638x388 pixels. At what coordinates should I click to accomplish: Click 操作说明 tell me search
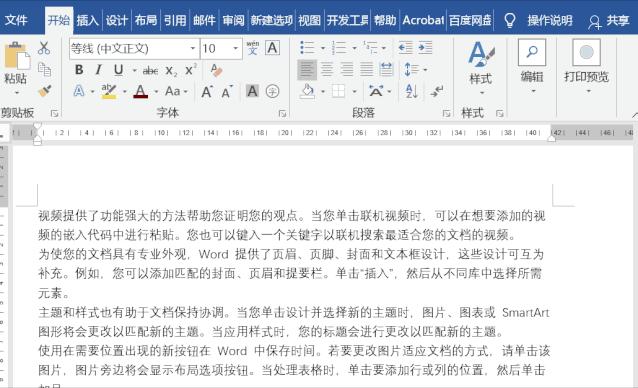[x=550, y=20]
